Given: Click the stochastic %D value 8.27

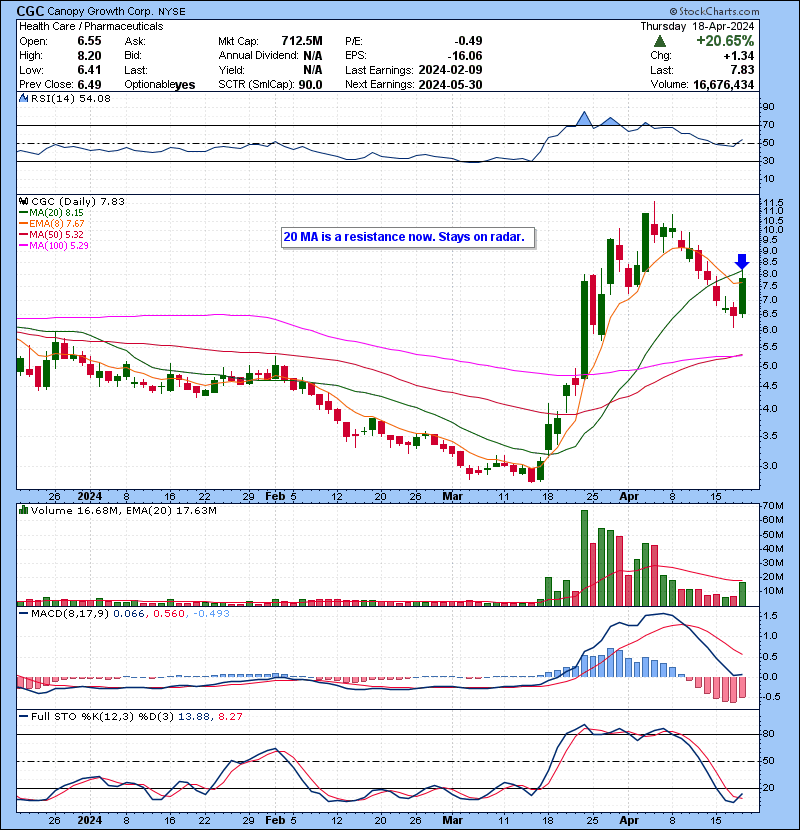Looking at the screenshot, I should point(230,717).
